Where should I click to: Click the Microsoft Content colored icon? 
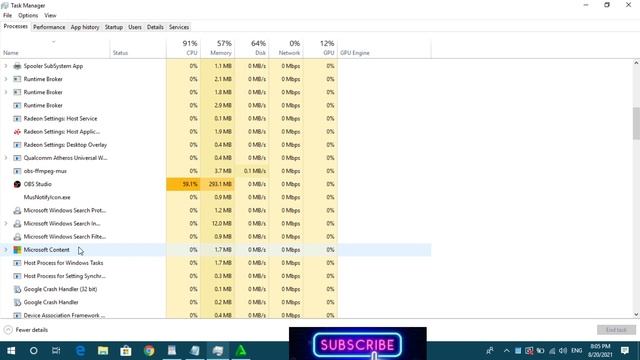17,250
